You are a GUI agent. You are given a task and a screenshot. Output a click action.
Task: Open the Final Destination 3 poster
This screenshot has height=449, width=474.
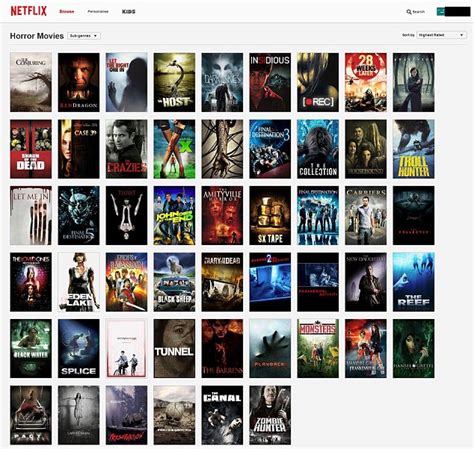point(270,149)
